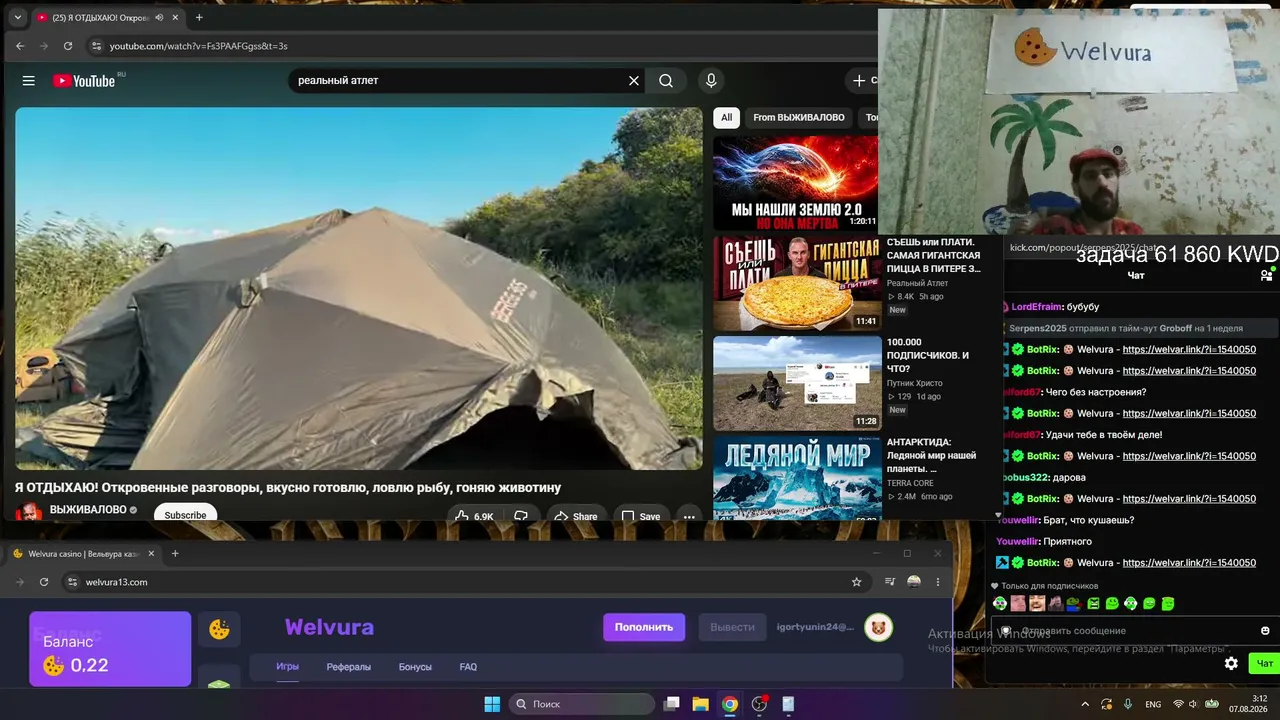Click the Пополнить deposit button

(x=644, y=627)
